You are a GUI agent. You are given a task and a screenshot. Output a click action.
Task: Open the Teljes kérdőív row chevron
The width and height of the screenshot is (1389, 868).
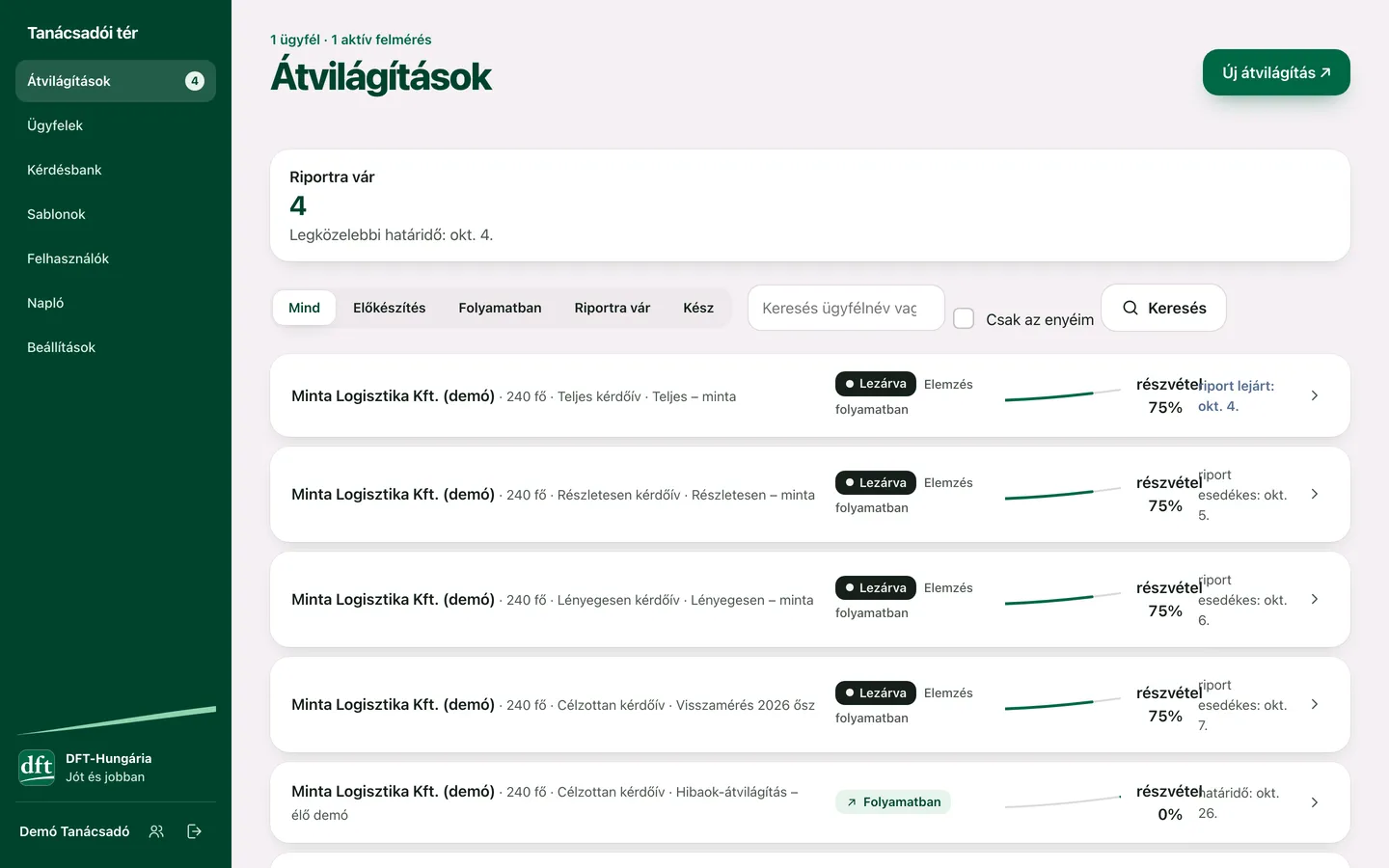coord(1315,395)
